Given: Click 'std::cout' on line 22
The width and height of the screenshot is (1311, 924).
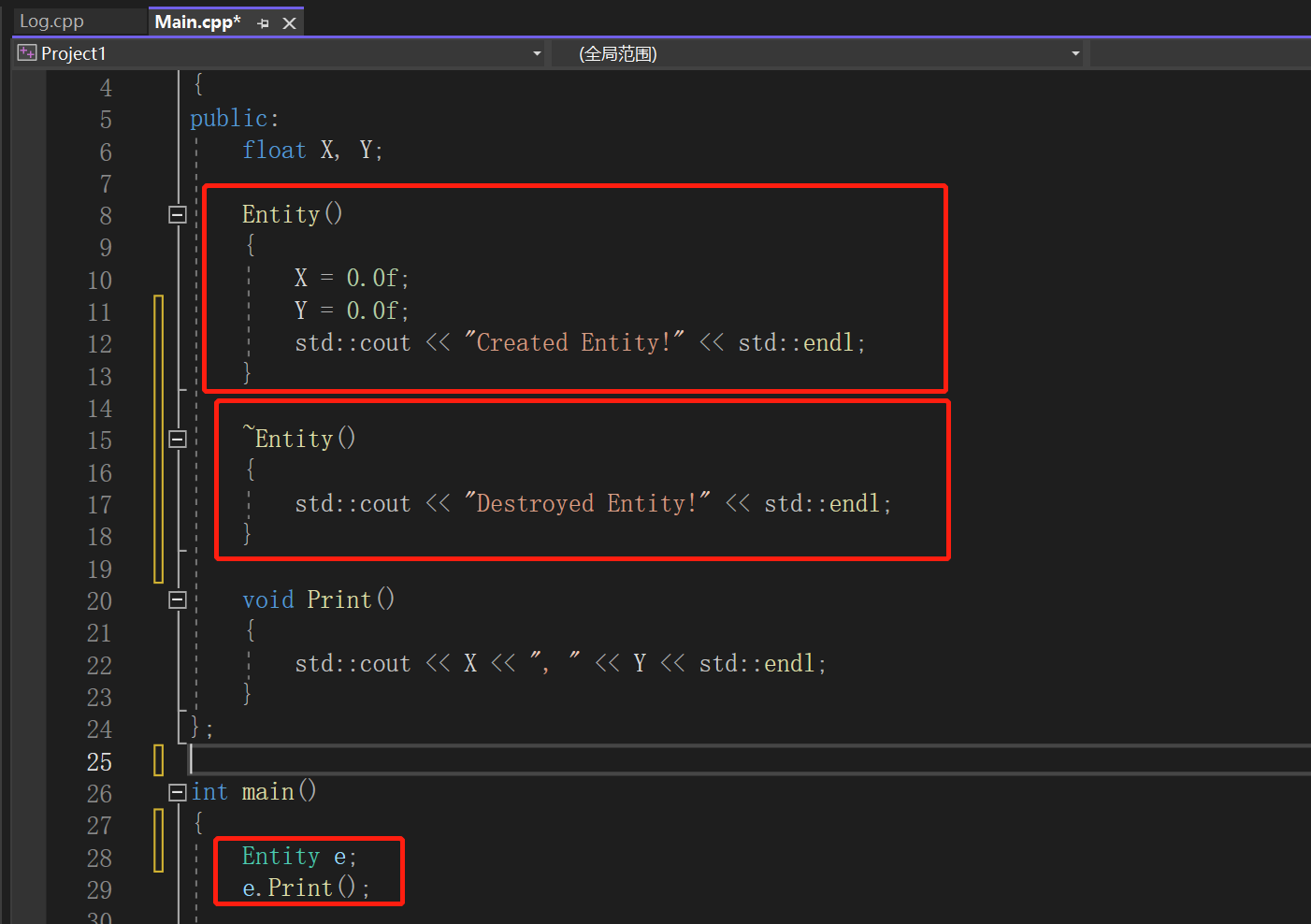Looking at the screenshot, I should [353, 664].
